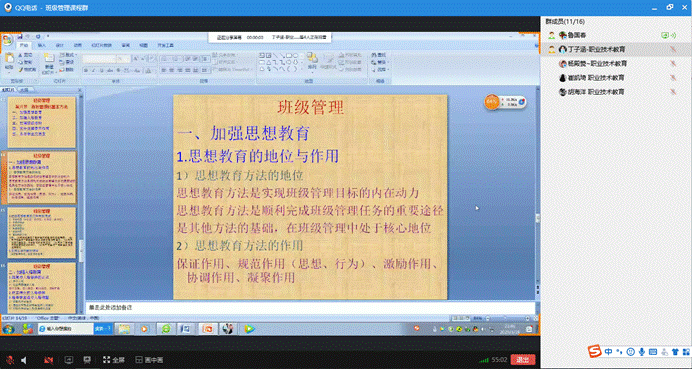Toggle the speaker volume icon
The height and width of the screenshot is (369, 692).
click(x=24, y=360)
